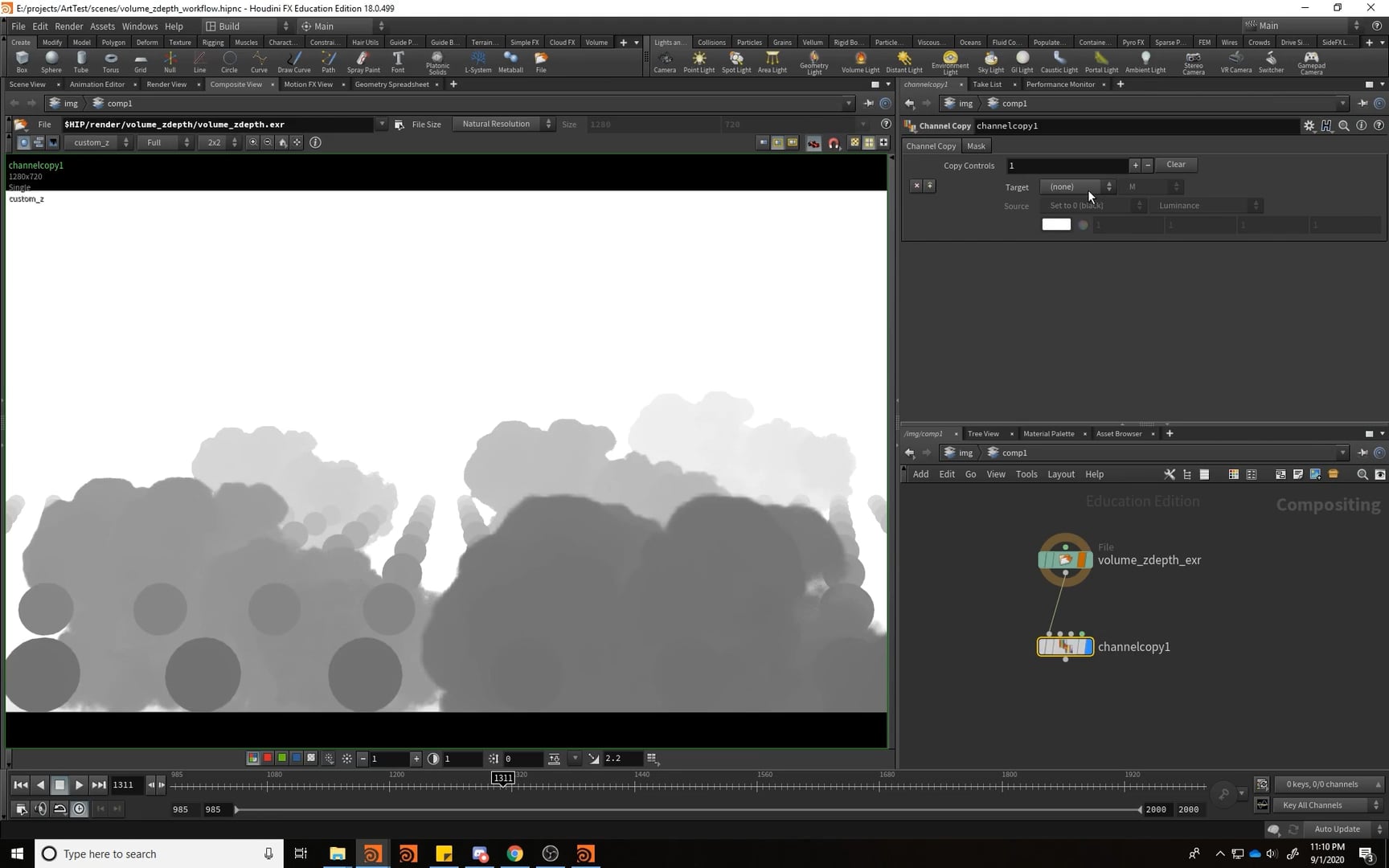Click the stop playback button
1389x868 pixels.
click(59, 785)
